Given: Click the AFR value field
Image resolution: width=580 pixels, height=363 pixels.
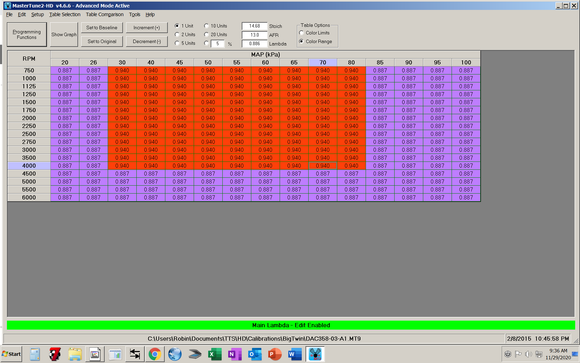Looking at the screenshot, I should tap(254, 35).
